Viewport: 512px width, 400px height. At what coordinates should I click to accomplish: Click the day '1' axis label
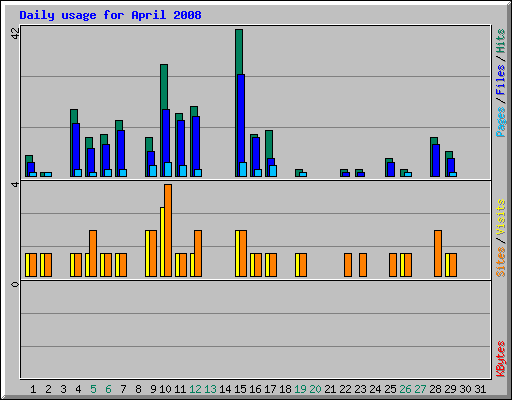coord(33,389)
